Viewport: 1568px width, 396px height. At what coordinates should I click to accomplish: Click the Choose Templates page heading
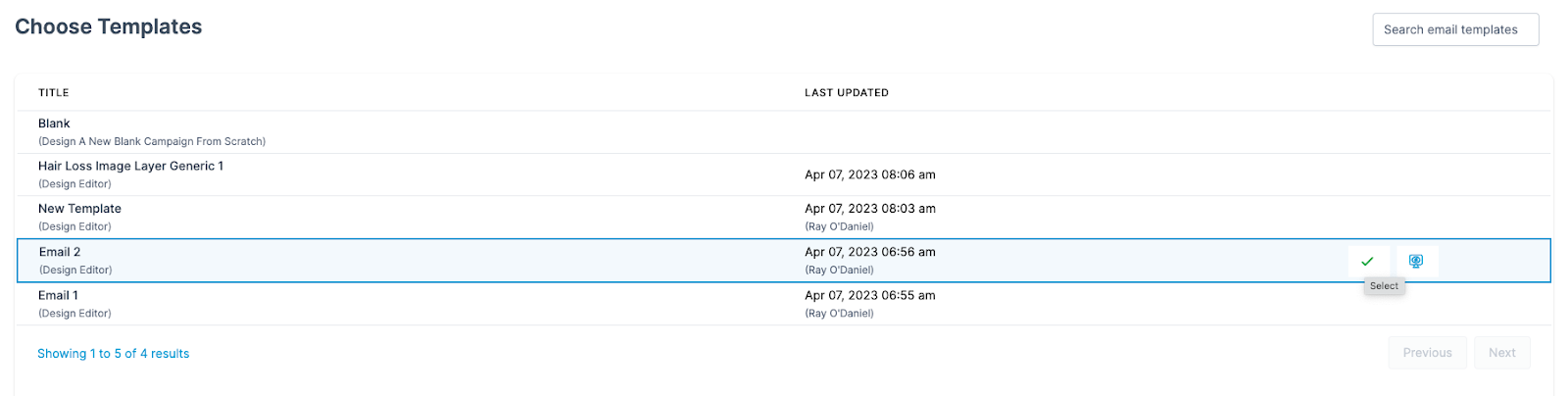pos(108,26)
